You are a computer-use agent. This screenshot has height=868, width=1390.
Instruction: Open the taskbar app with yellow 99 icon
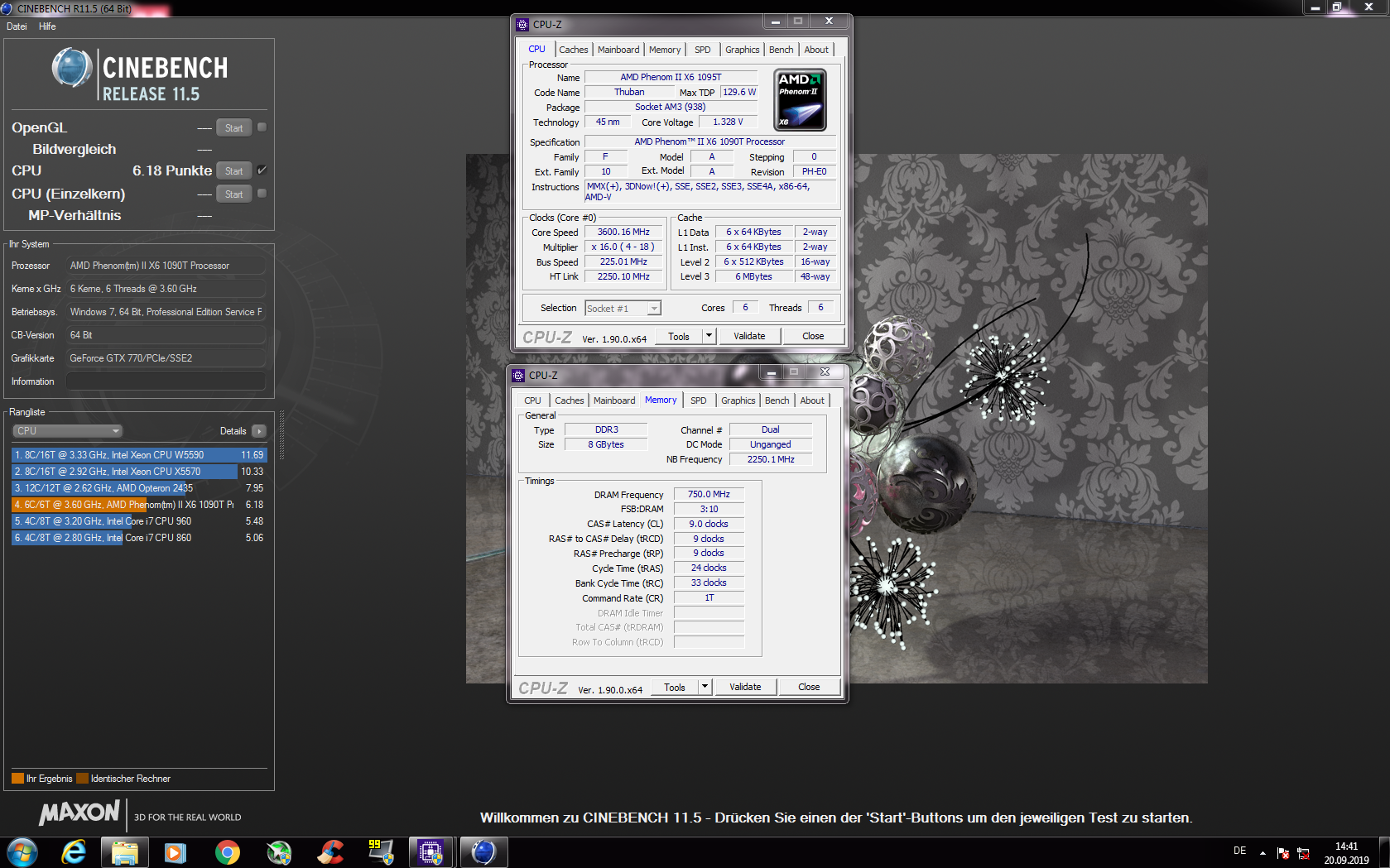(381, 851)
